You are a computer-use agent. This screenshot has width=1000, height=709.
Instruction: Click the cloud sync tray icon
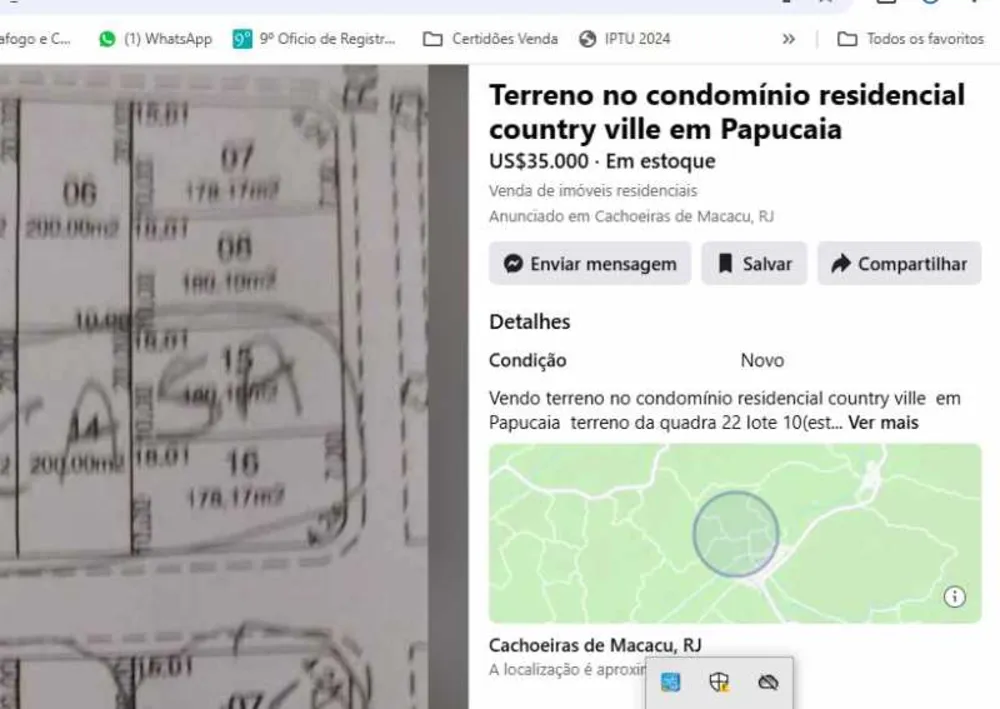pyautogui.click(x=768, y=682)
